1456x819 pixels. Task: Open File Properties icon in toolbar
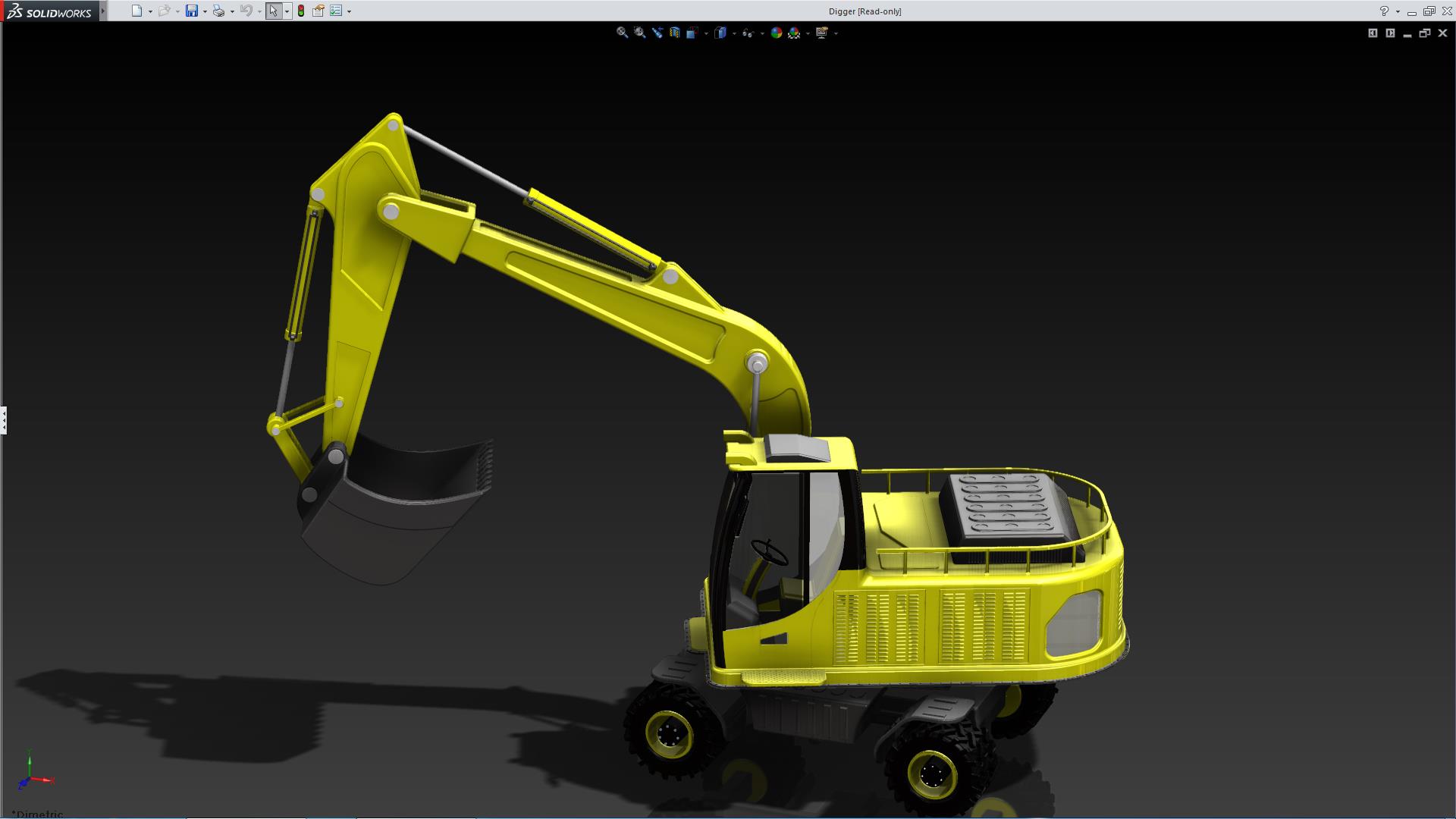tap(318, 11)
